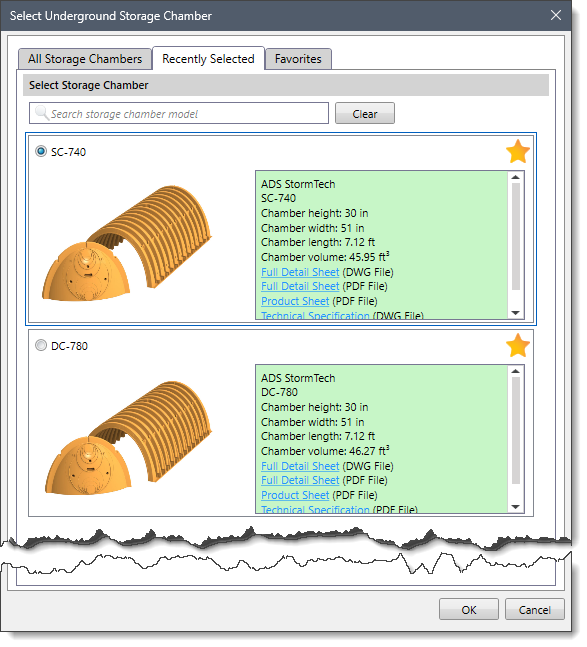Screen dimensions: 587x647
Task: Click 'Chamber width: 51 in' under SC-740
Action: 313,228
